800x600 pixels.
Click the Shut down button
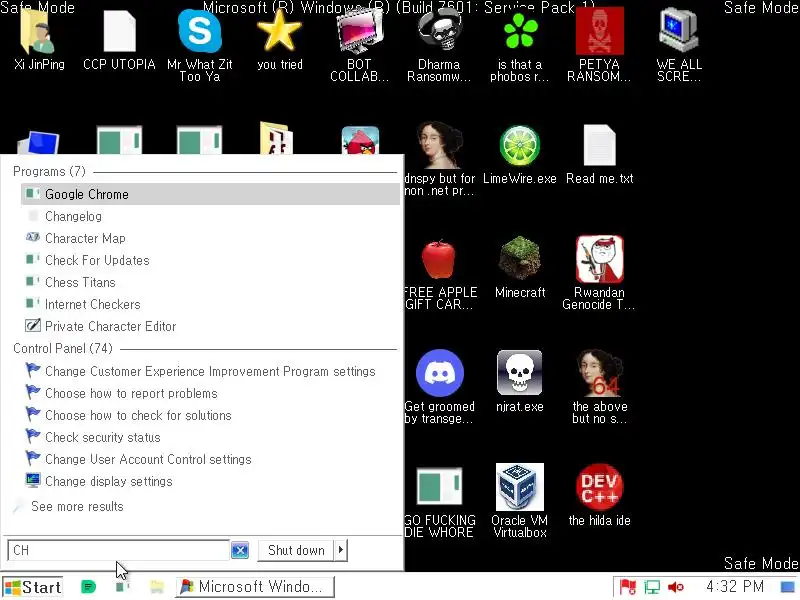[296, 550]
